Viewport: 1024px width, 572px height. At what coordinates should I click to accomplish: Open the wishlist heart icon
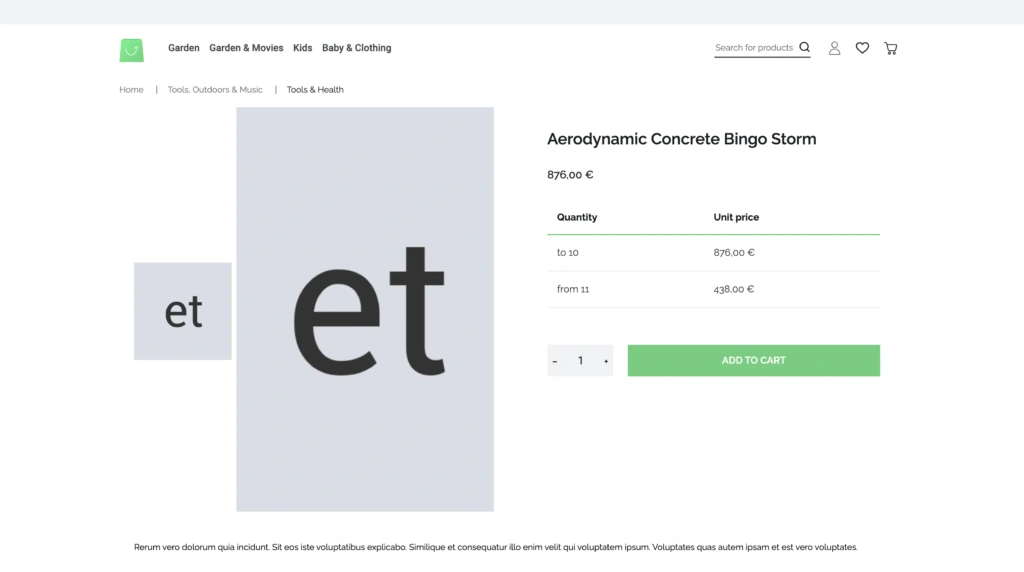[862, 48]
